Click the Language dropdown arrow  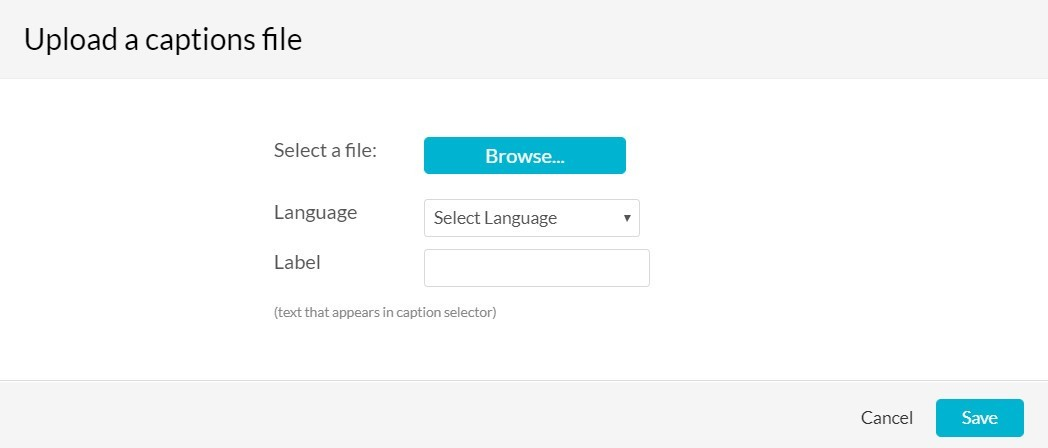[627, 218]
